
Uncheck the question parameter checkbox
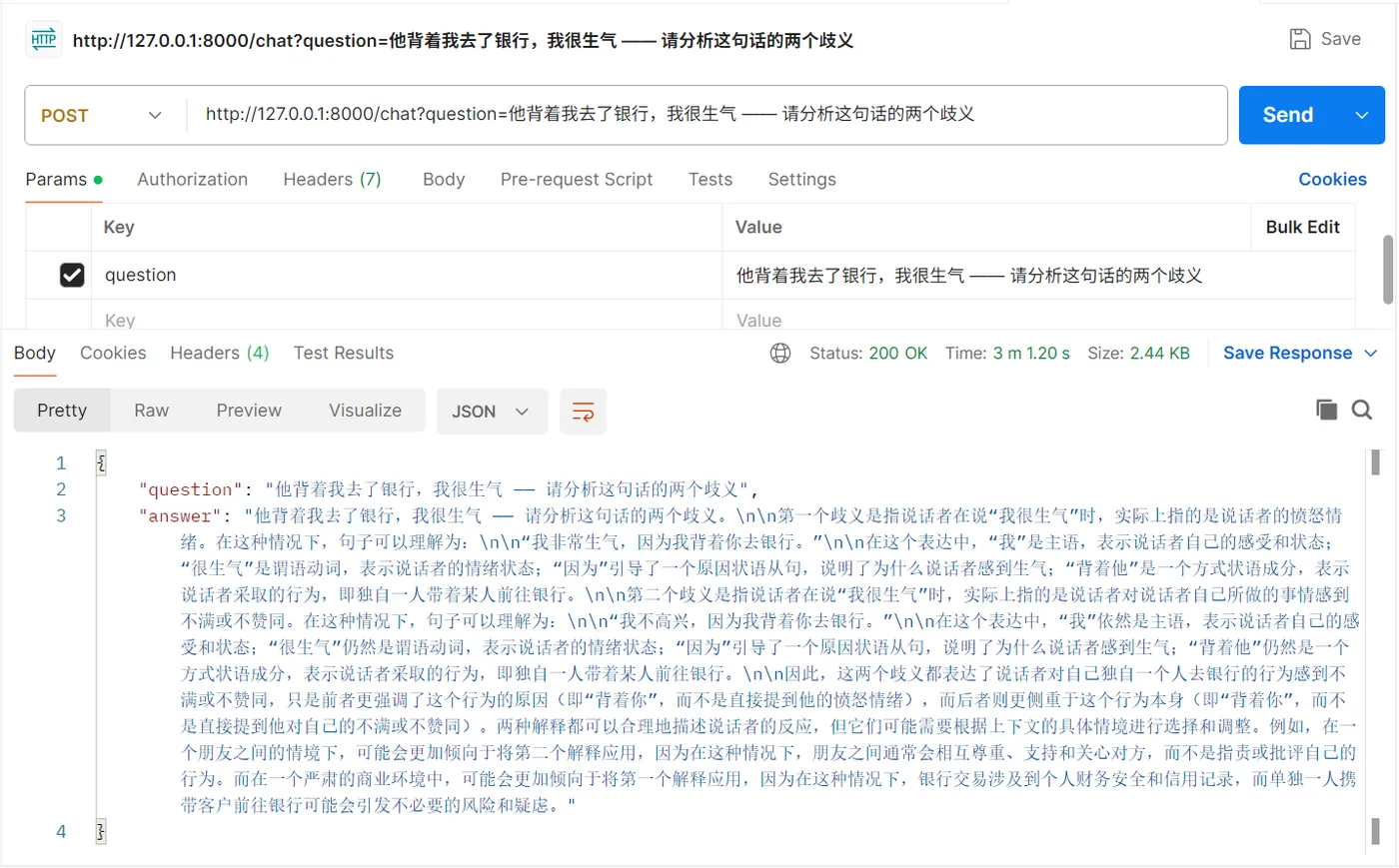click(x=72, y=275)
